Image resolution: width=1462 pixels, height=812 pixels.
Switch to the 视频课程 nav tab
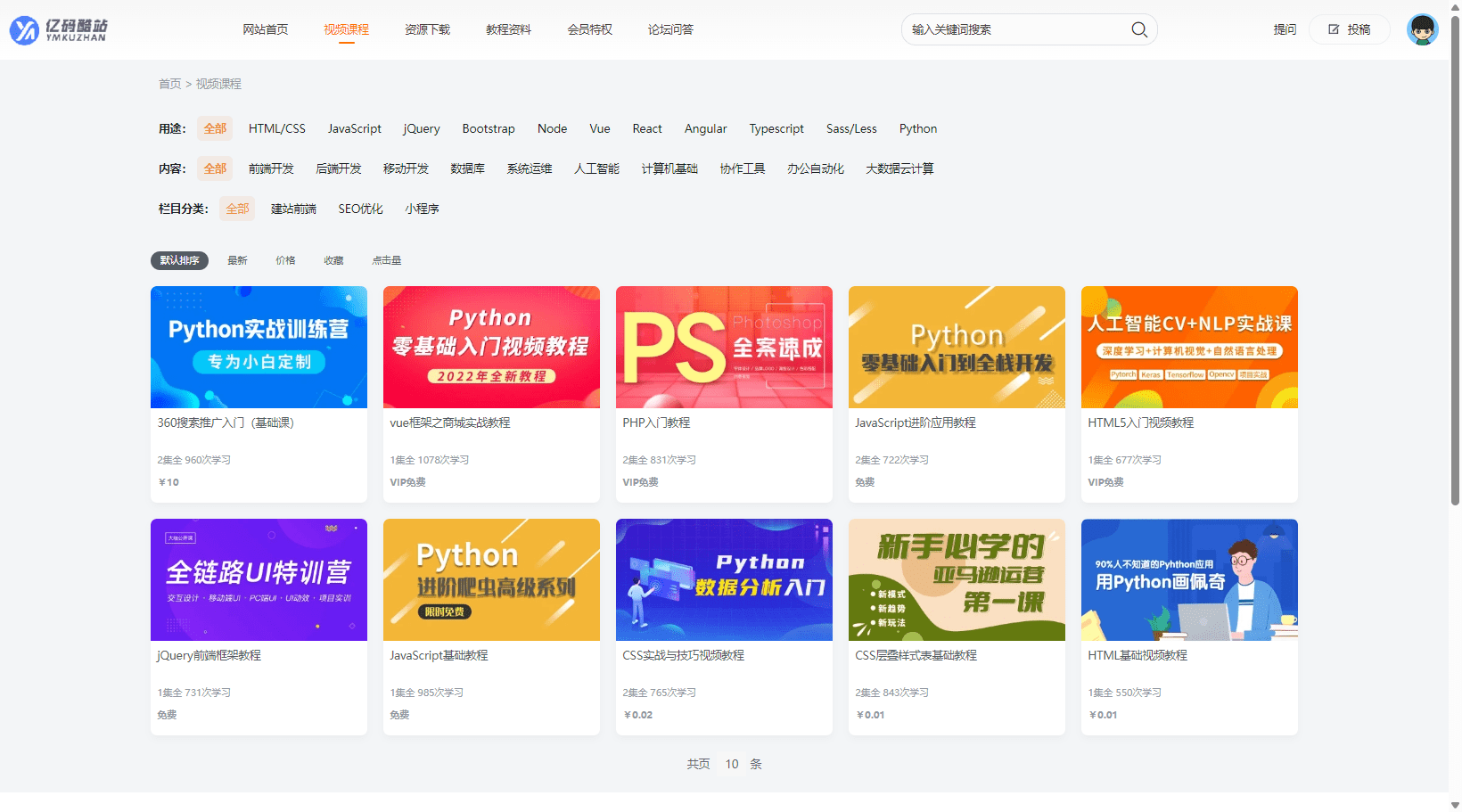coord(347,29)
